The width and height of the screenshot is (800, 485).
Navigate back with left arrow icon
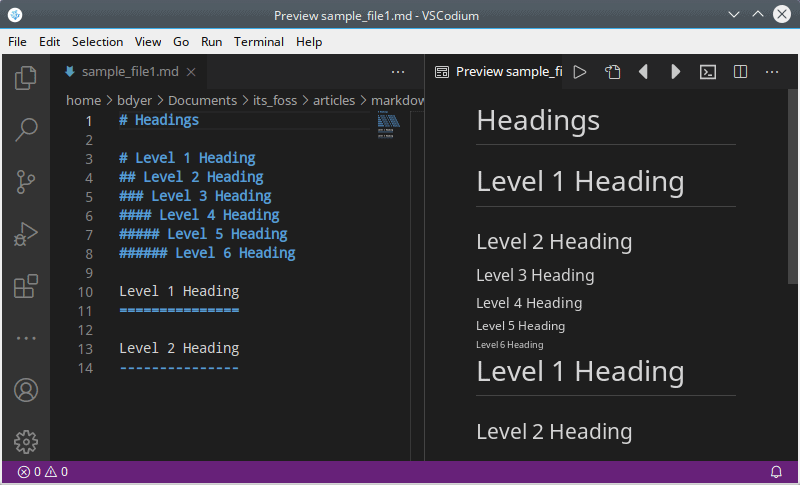[643, 72]
